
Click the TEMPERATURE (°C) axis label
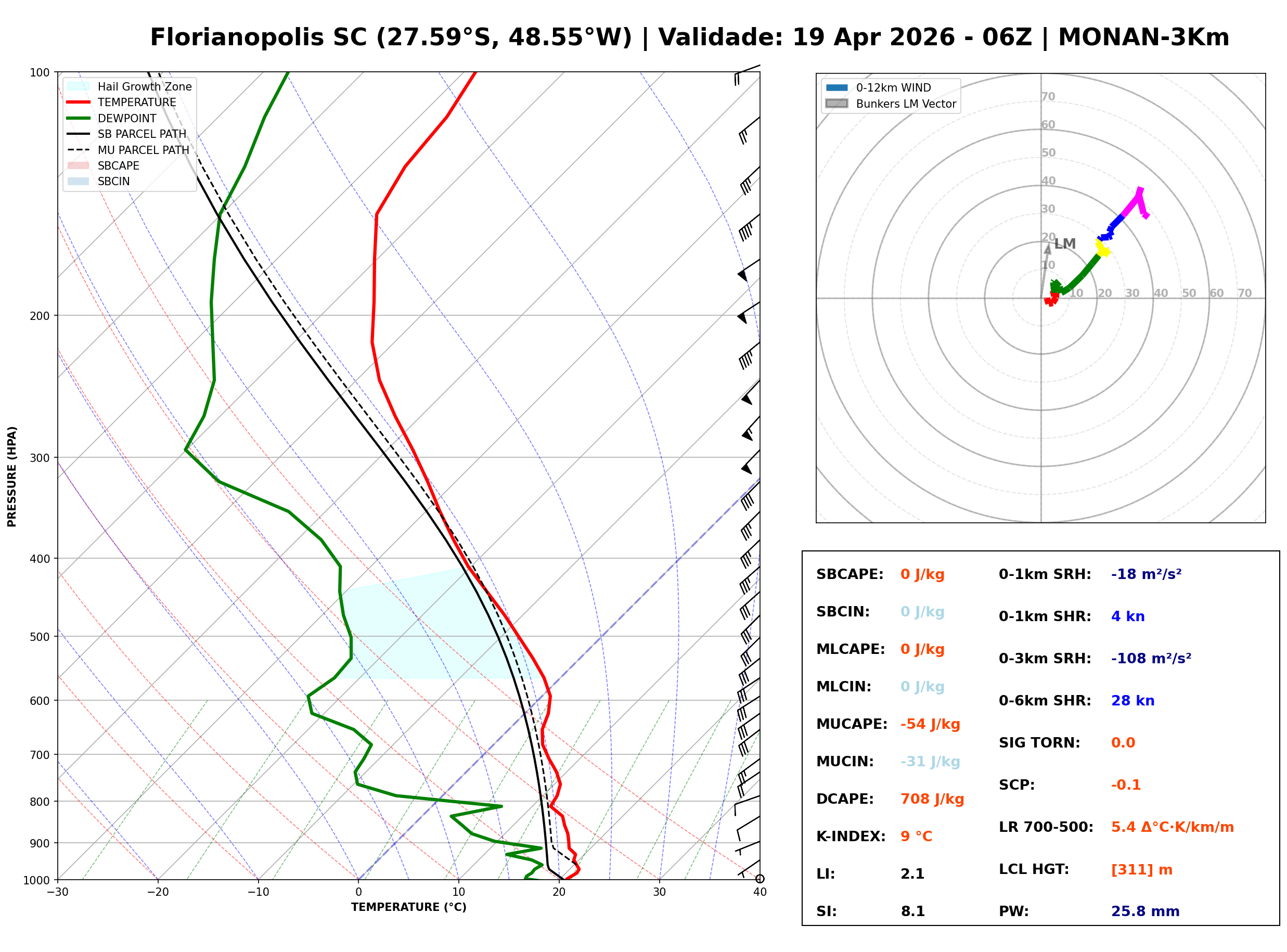pyautogui.click(x=409, y=908)
